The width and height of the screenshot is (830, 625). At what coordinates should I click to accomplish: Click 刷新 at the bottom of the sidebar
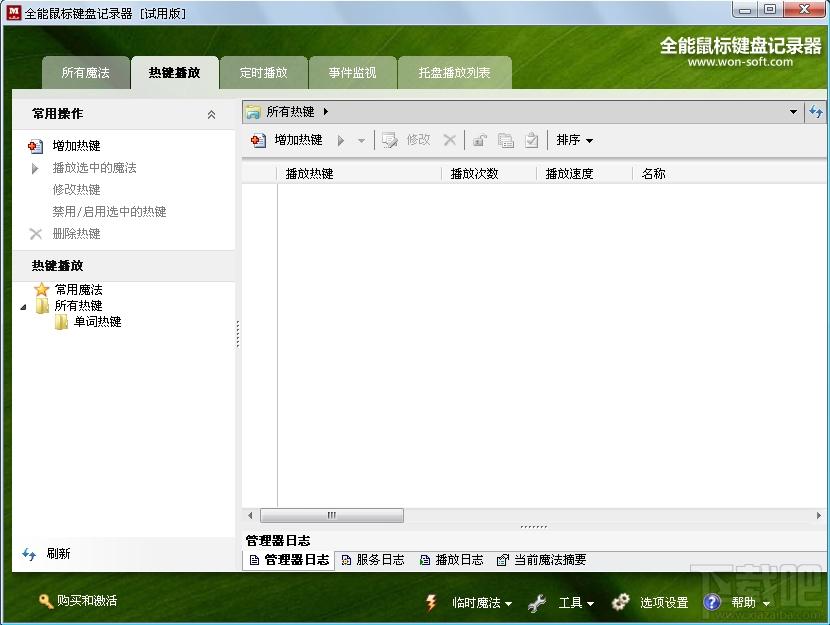click(x=58, y=554)
